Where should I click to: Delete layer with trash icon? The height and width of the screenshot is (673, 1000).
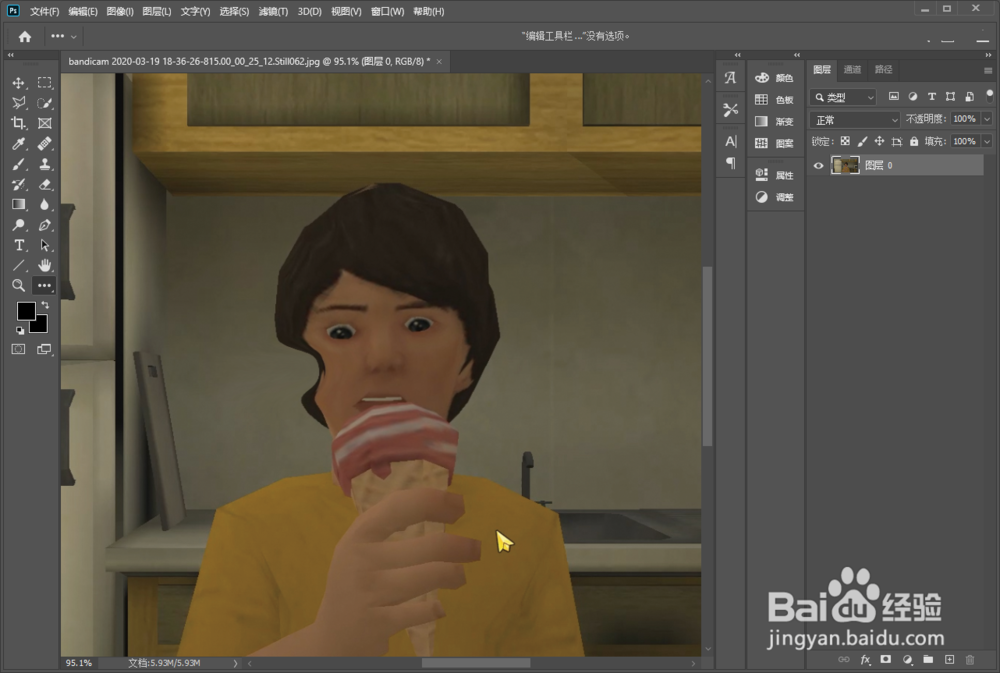[970, 660]
